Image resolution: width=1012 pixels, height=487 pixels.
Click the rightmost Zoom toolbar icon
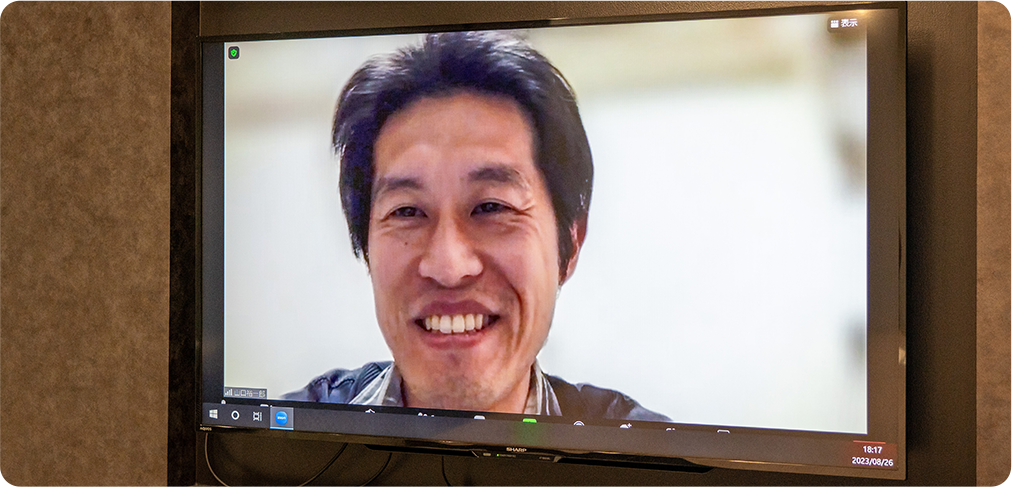click(722, 432)
